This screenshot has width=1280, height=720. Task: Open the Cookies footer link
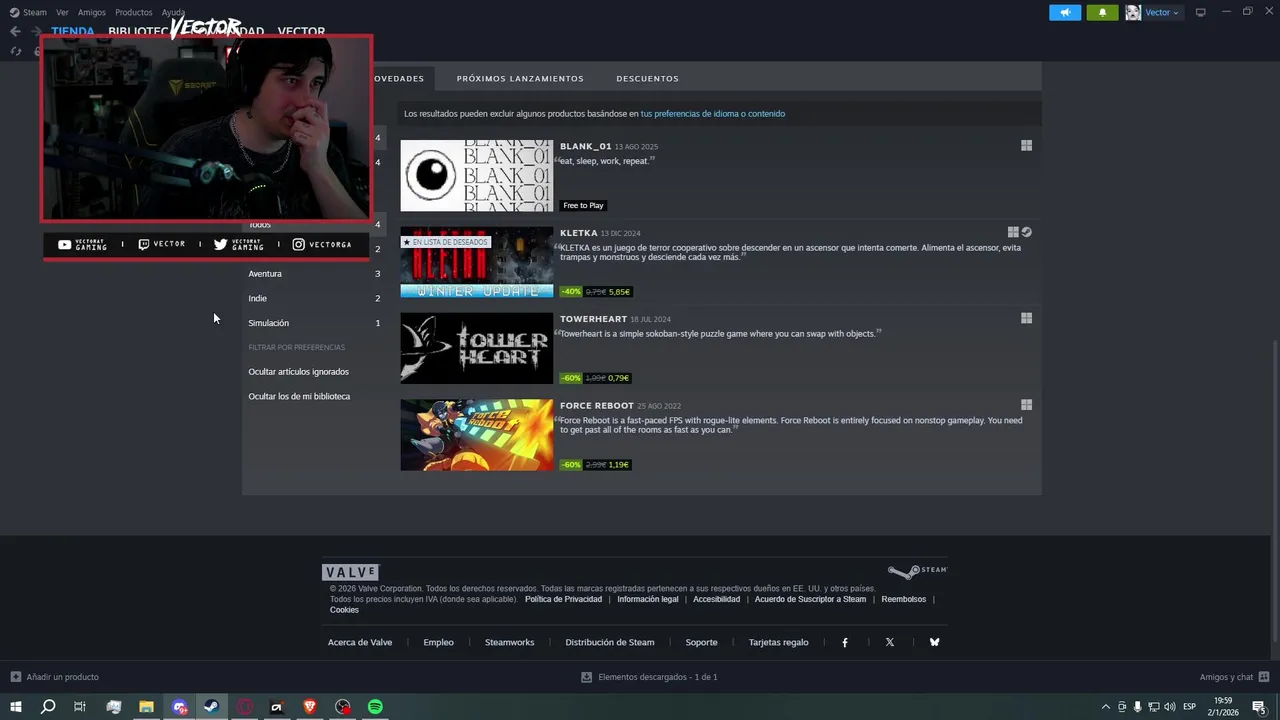[344, 610]
